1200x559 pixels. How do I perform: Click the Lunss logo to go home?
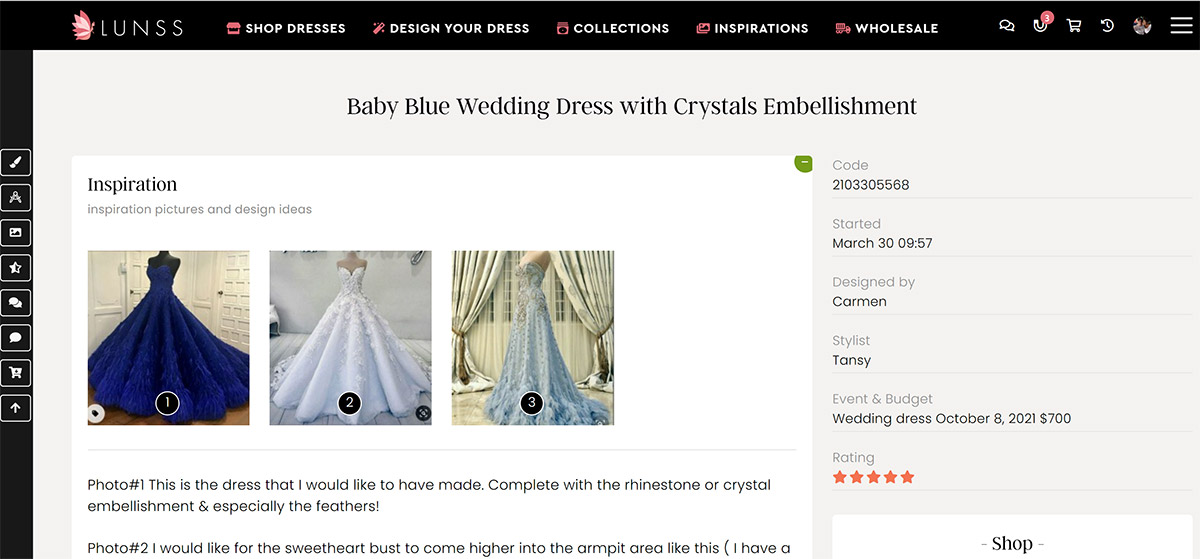[x=127, y=27]
